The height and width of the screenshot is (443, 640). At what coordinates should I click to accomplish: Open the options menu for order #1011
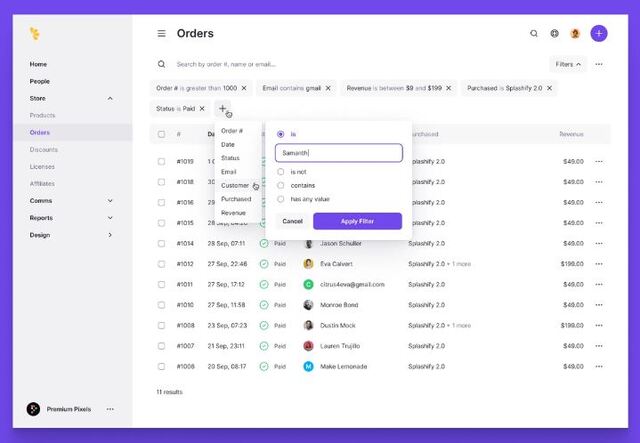[x=599, y=285]
